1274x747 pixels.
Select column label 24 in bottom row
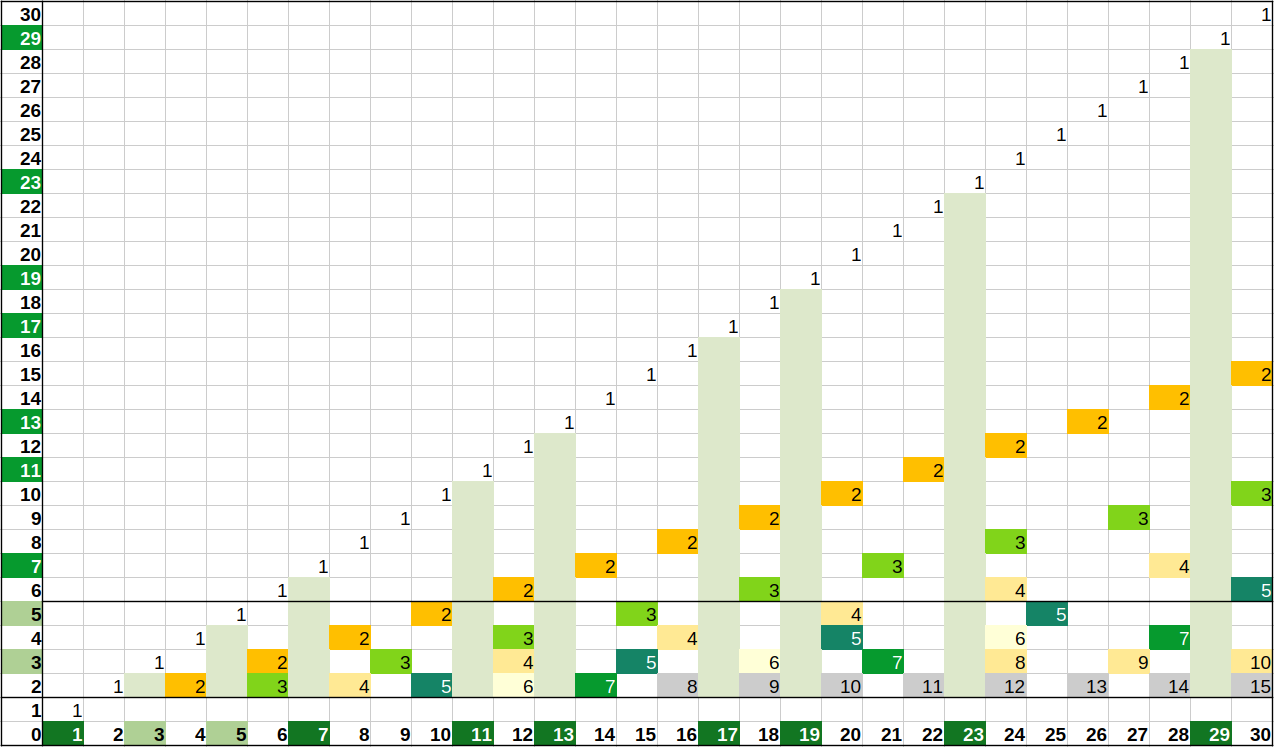(1006, 734)
